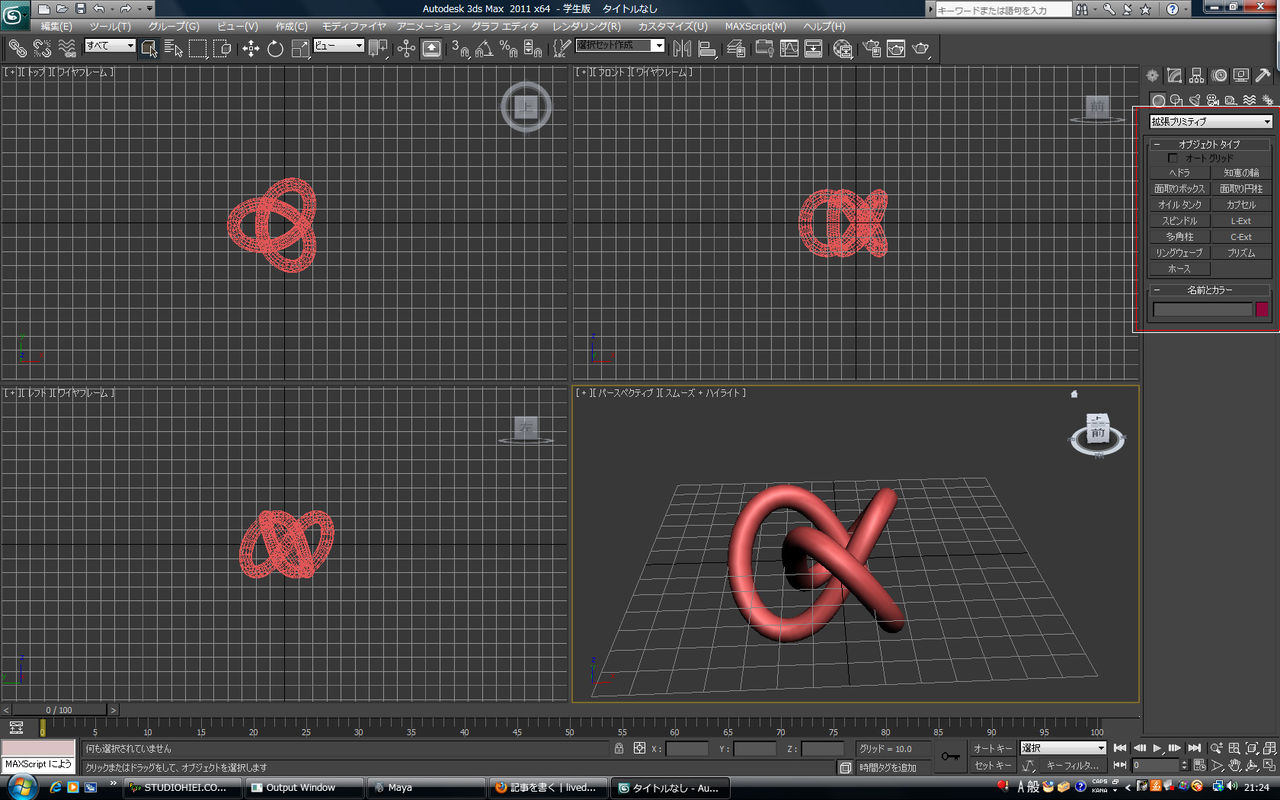The height and width of the screenshot is (800, 1280).
Task: Select the Shapes category icon
Action: [1176, 100]
